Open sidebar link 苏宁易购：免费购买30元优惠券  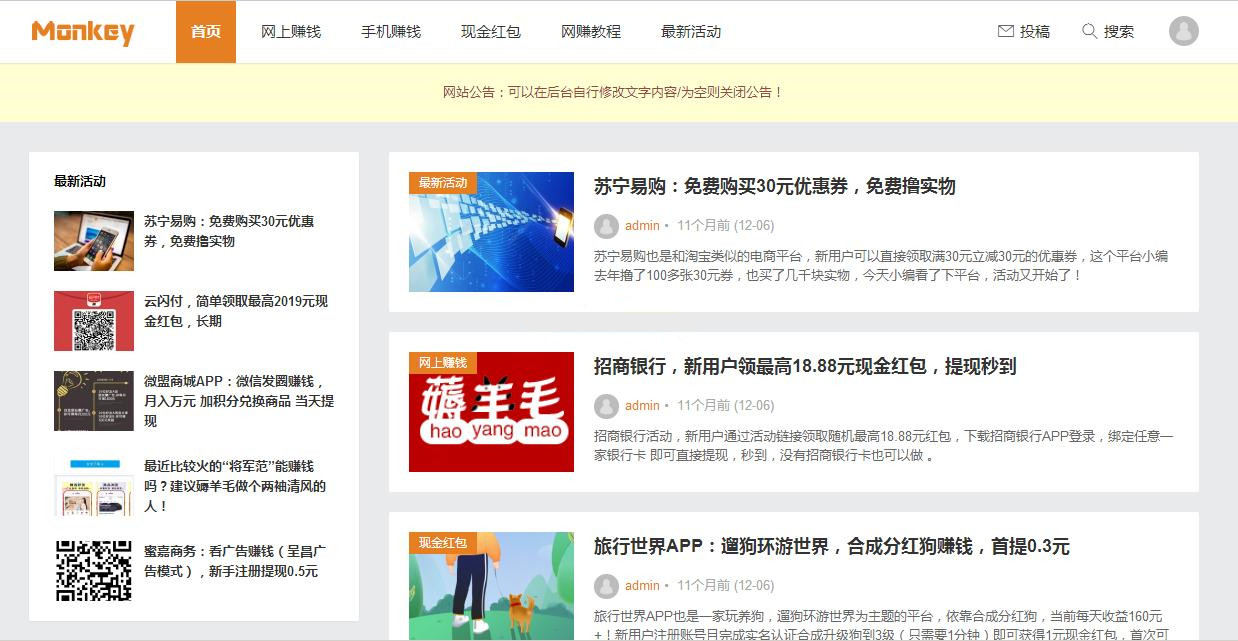229,231
